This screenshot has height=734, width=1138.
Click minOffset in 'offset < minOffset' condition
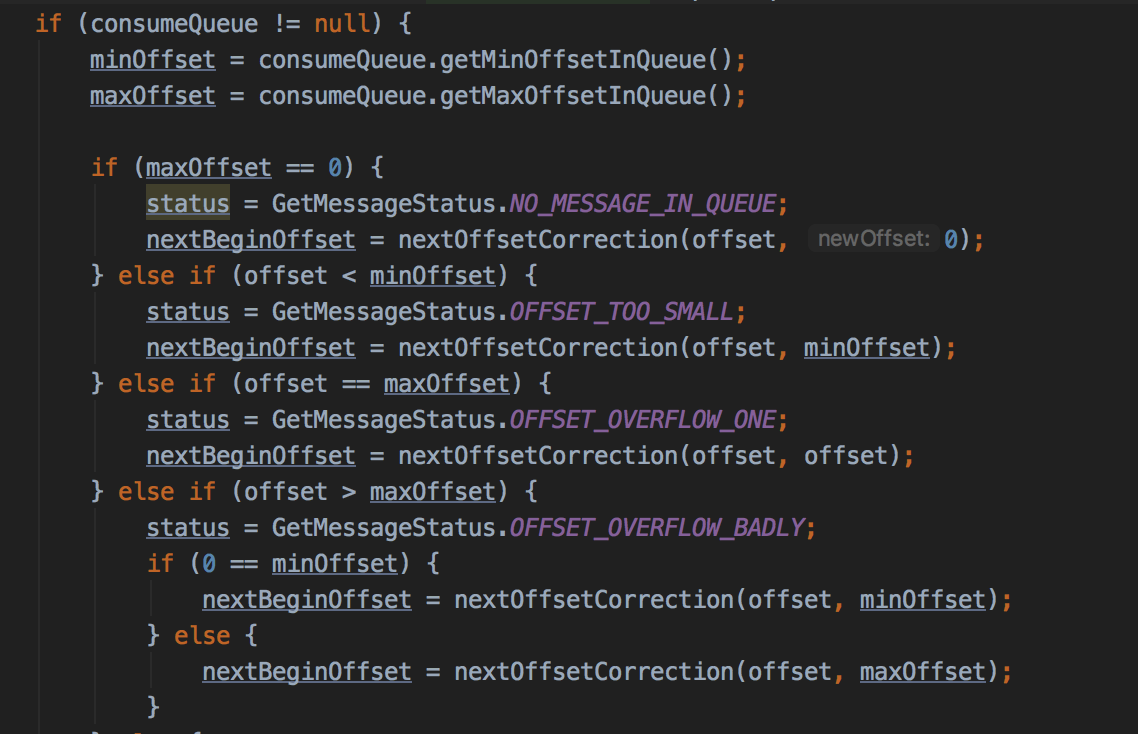coord(433,277)
